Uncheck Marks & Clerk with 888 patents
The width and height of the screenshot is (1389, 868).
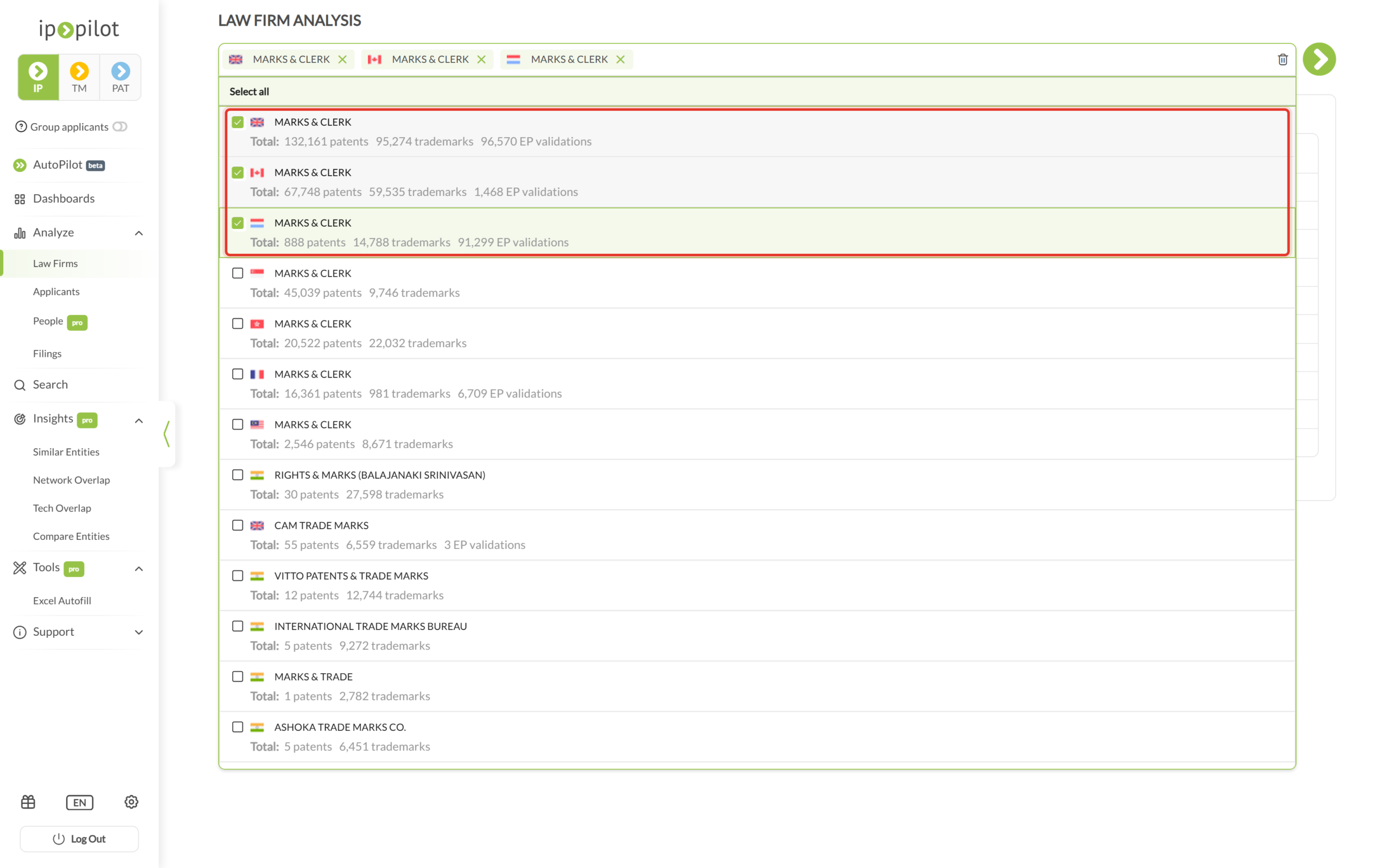click(x=238, y=224)
